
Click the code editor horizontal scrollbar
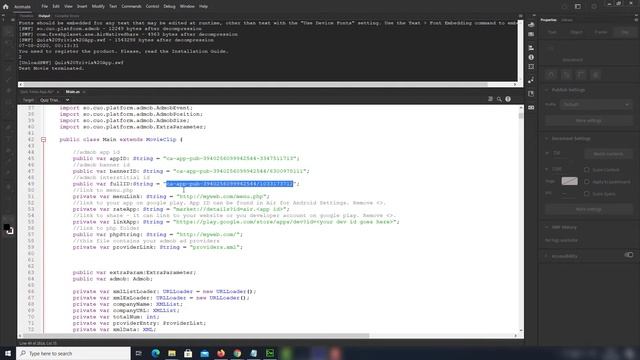click(x=196, y=336)
